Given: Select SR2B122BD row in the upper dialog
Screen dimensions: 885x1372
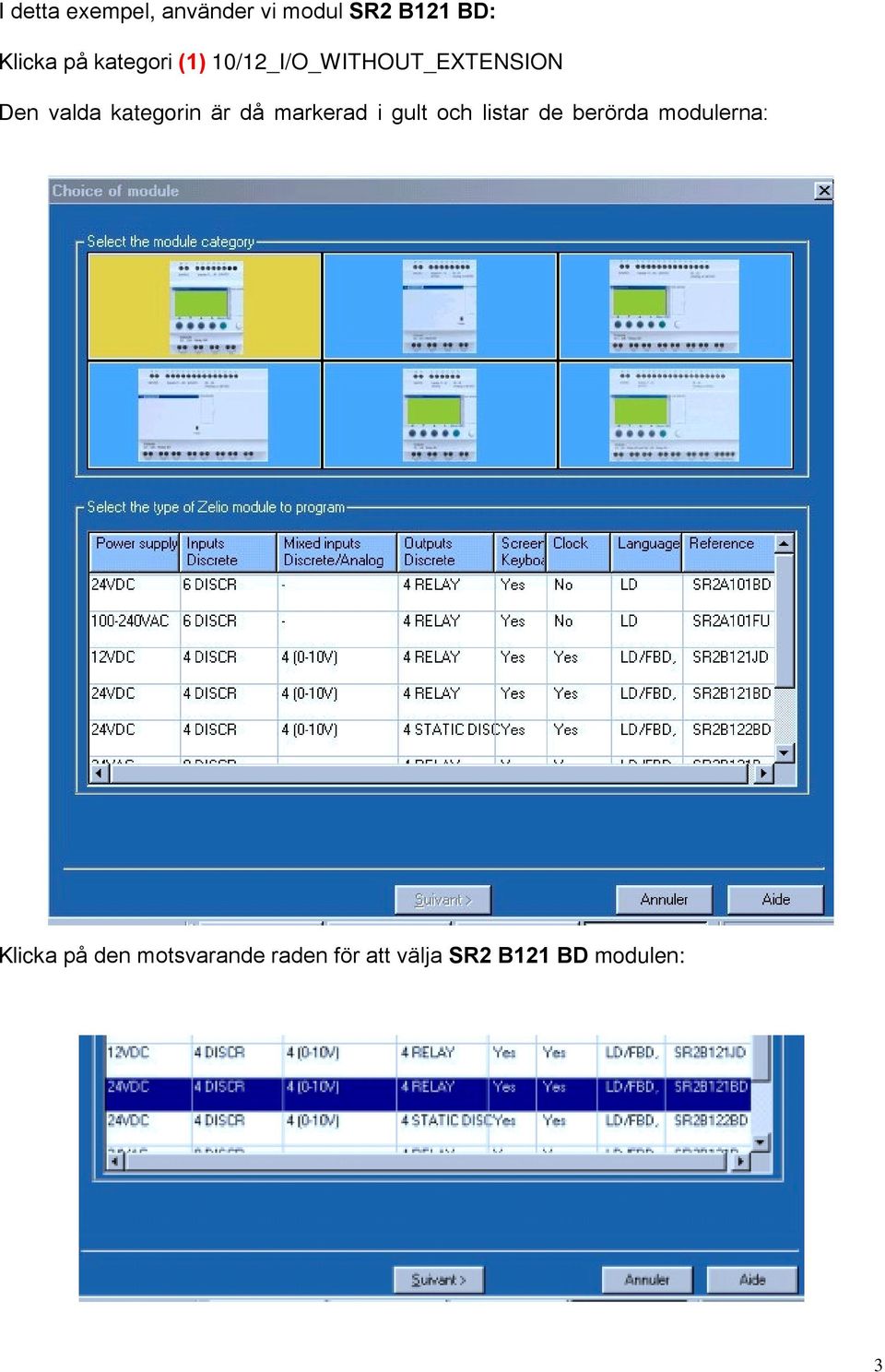Looking at the screenshot, I should point(431,729).
